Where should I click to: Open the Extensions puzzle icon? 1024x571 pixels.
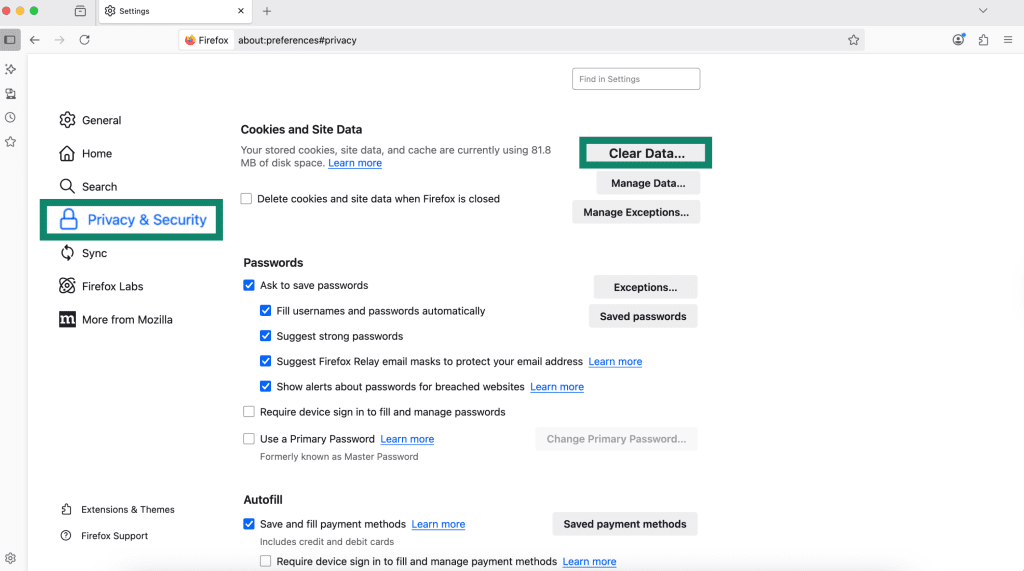click(983, 40)
